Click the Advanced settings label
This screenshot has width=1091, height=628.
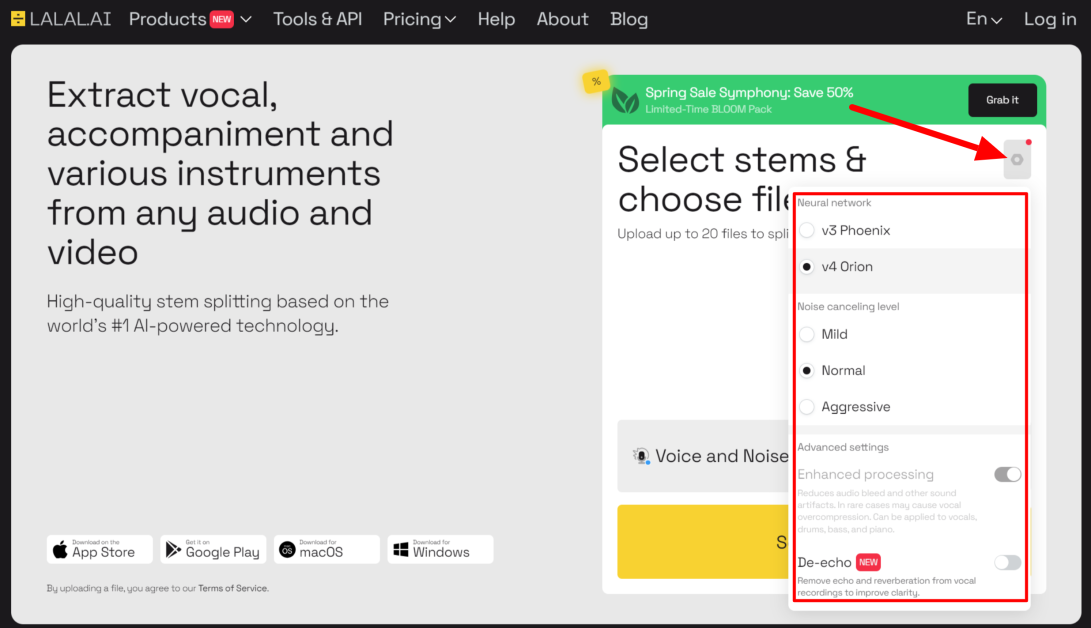point(843,447)
